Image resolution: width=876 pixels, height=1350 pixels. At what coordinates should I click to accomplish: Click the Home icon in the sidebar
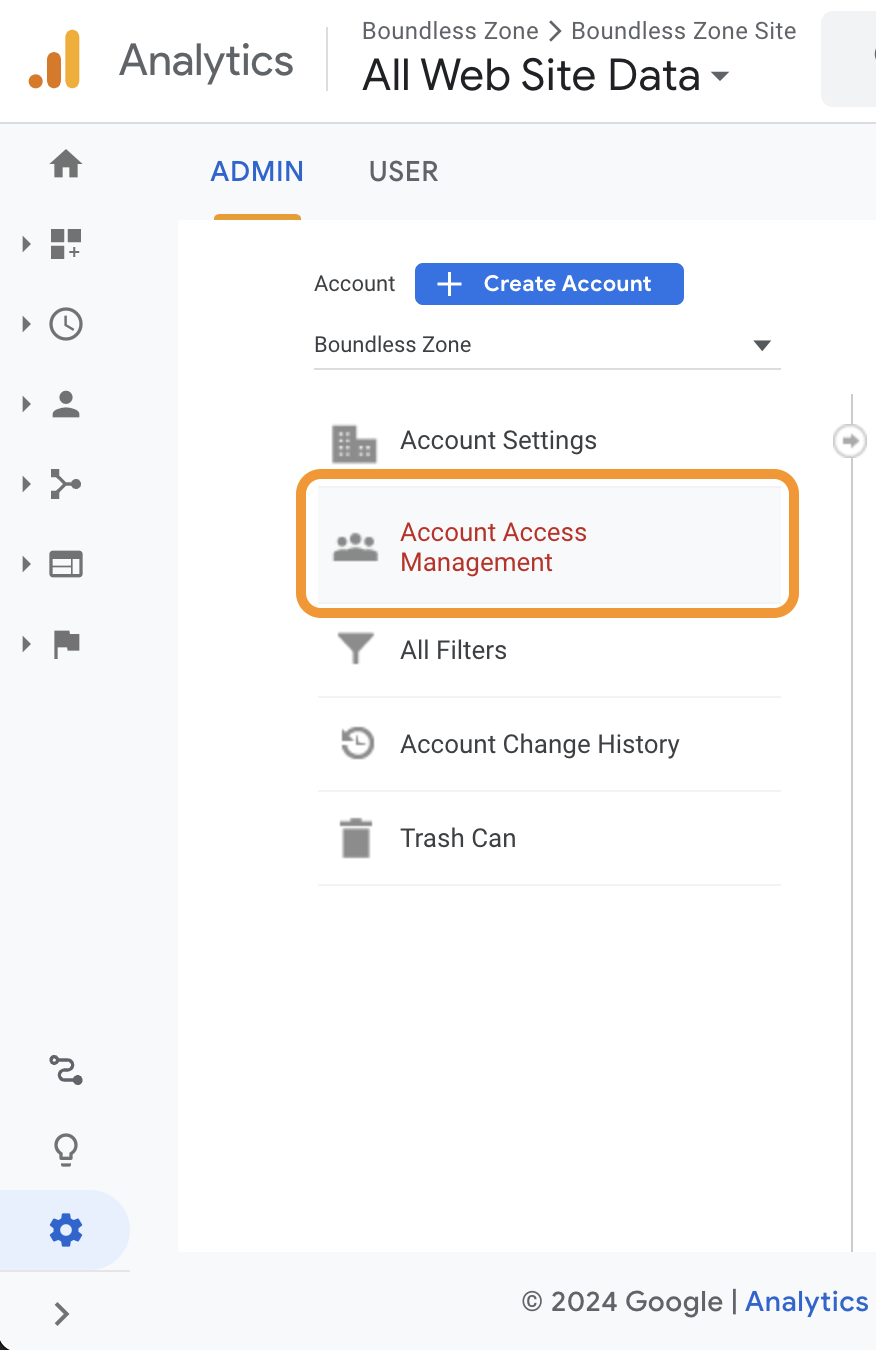pyautogui.click(x=65, y=163)
